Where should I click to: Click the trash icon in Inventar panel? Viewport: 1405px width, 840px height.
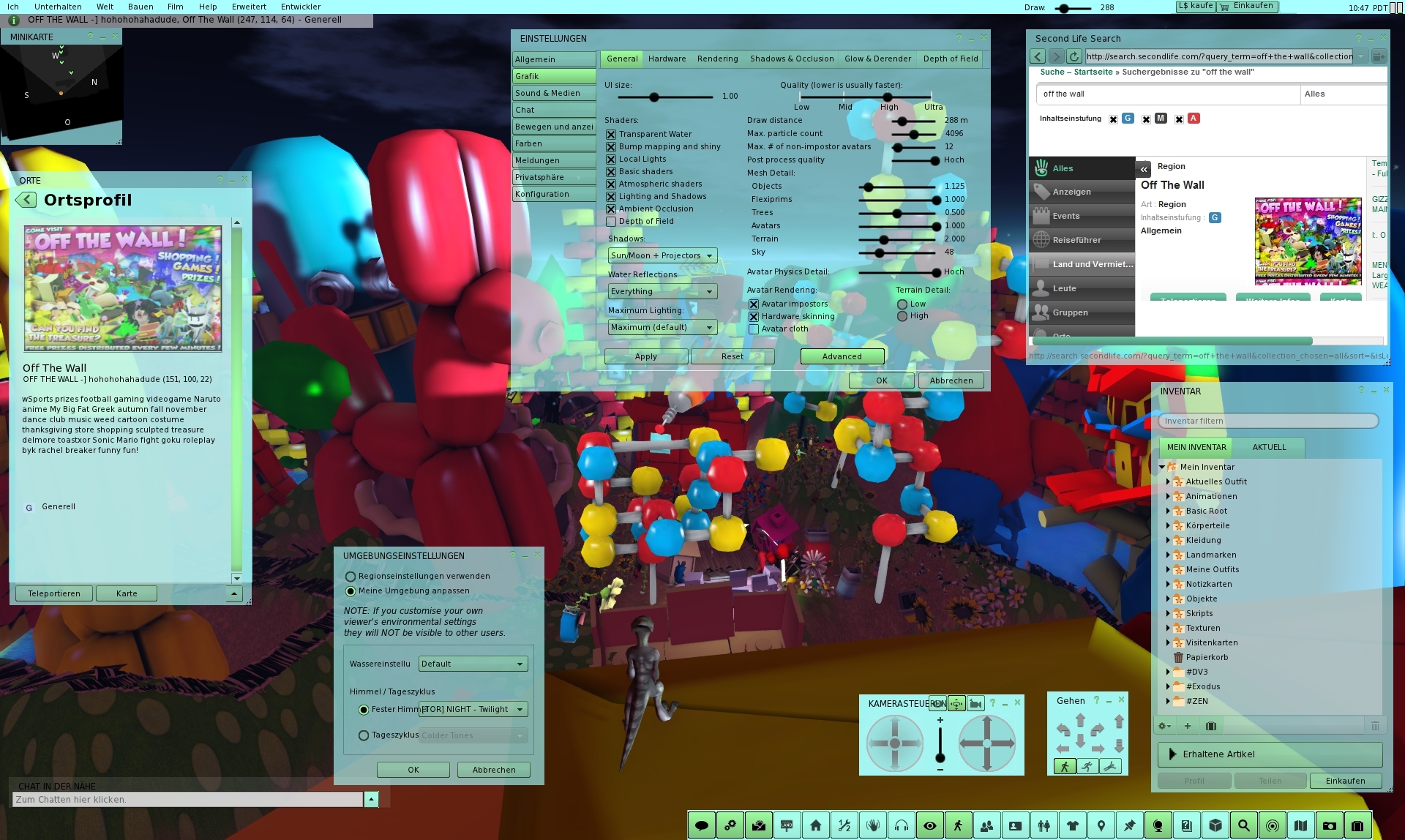click(x=1374, y=726)
